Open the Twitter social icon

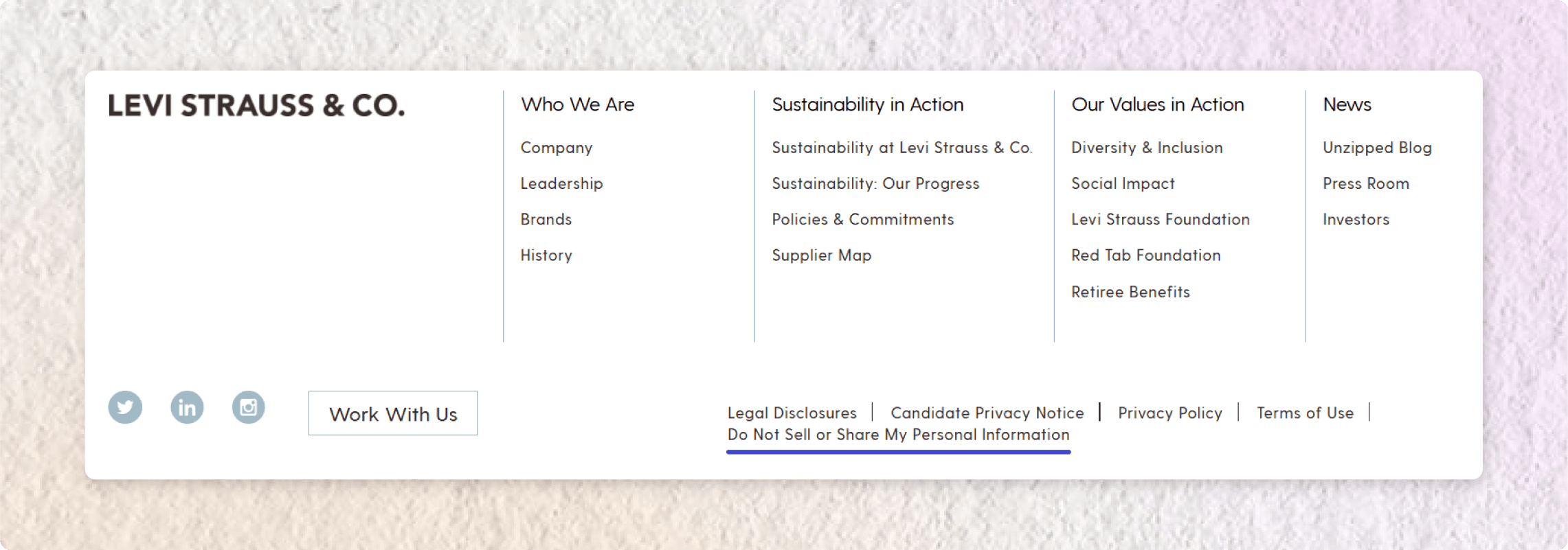[125, 407]
